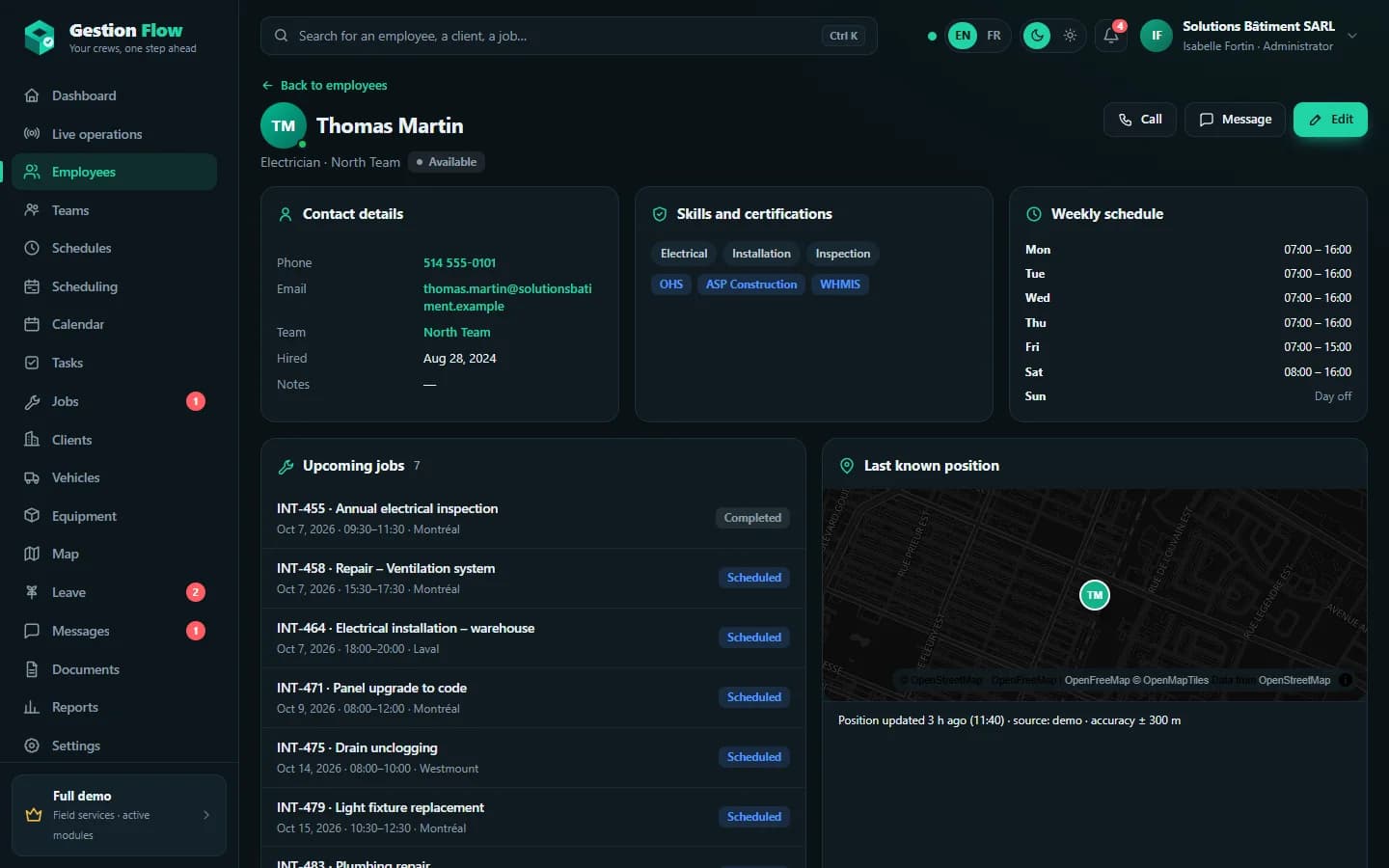Click the Messages red badge showing 1

(x=196, y=631)
